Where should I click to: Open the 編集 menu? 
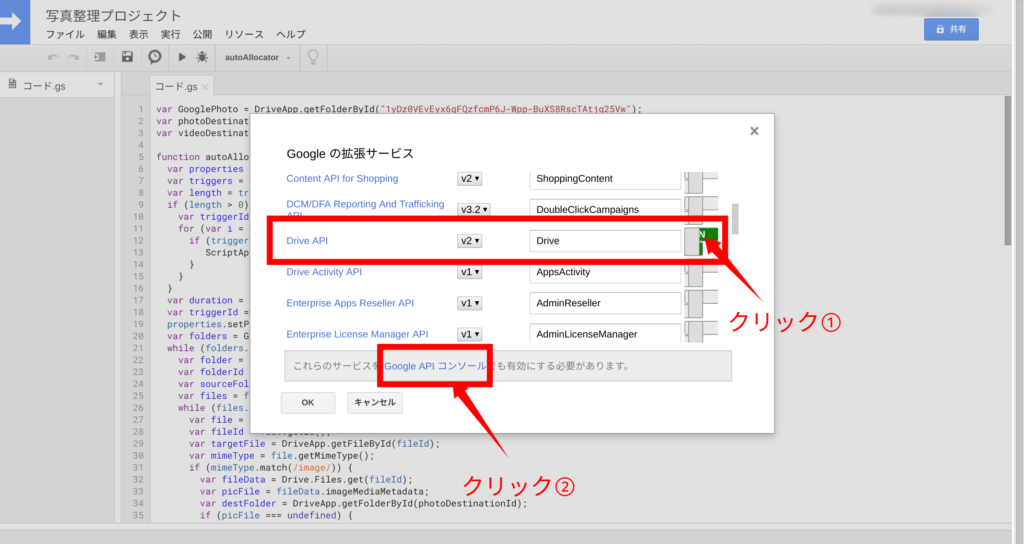point(106,35)
